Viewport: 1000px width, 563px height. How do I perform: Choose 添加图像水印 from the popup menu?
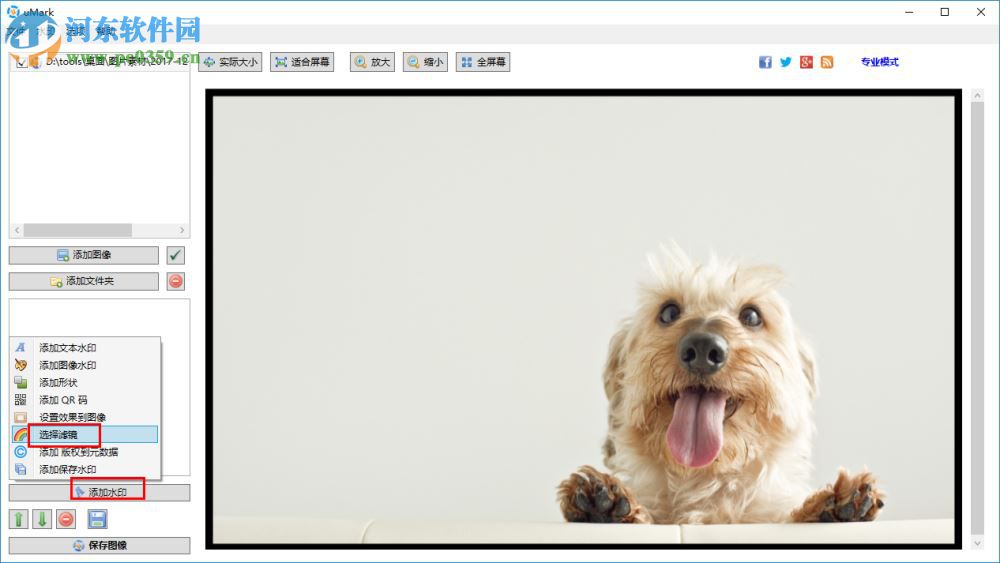tap(85, 365)
